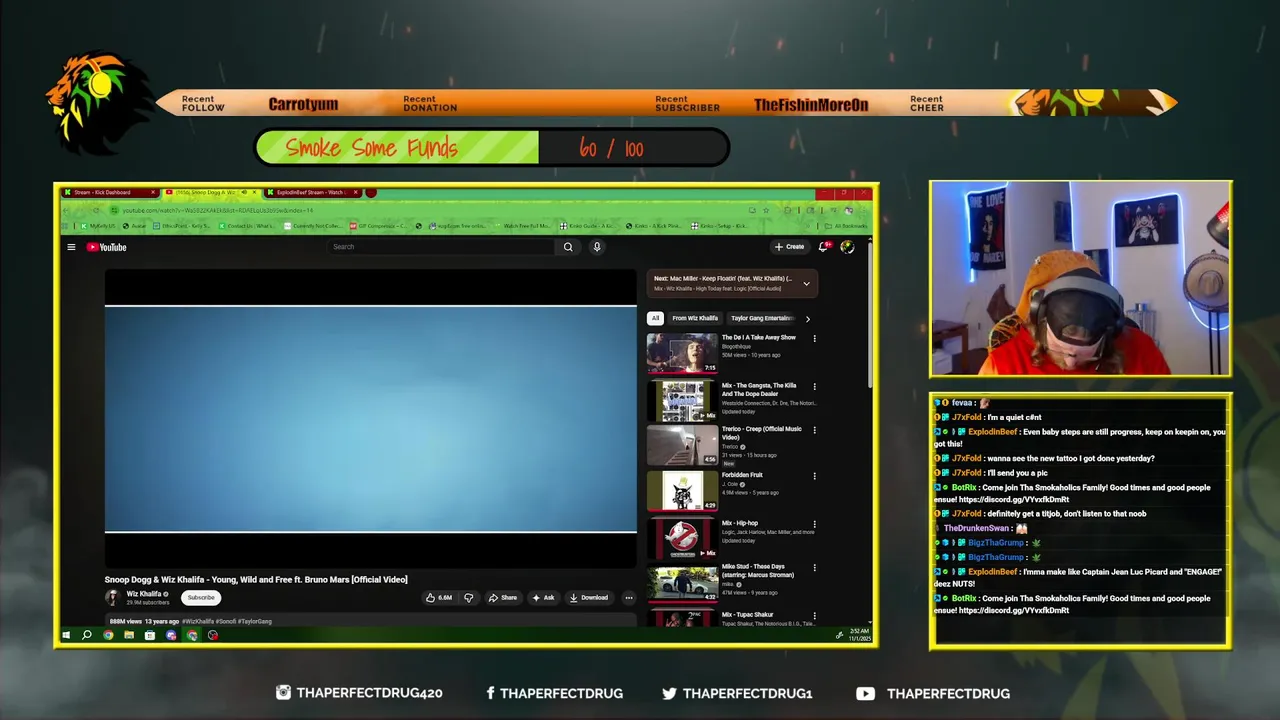Click Wiz Khalifa channel name
The image size is (1280, 720).
click(x=144, y=594)
